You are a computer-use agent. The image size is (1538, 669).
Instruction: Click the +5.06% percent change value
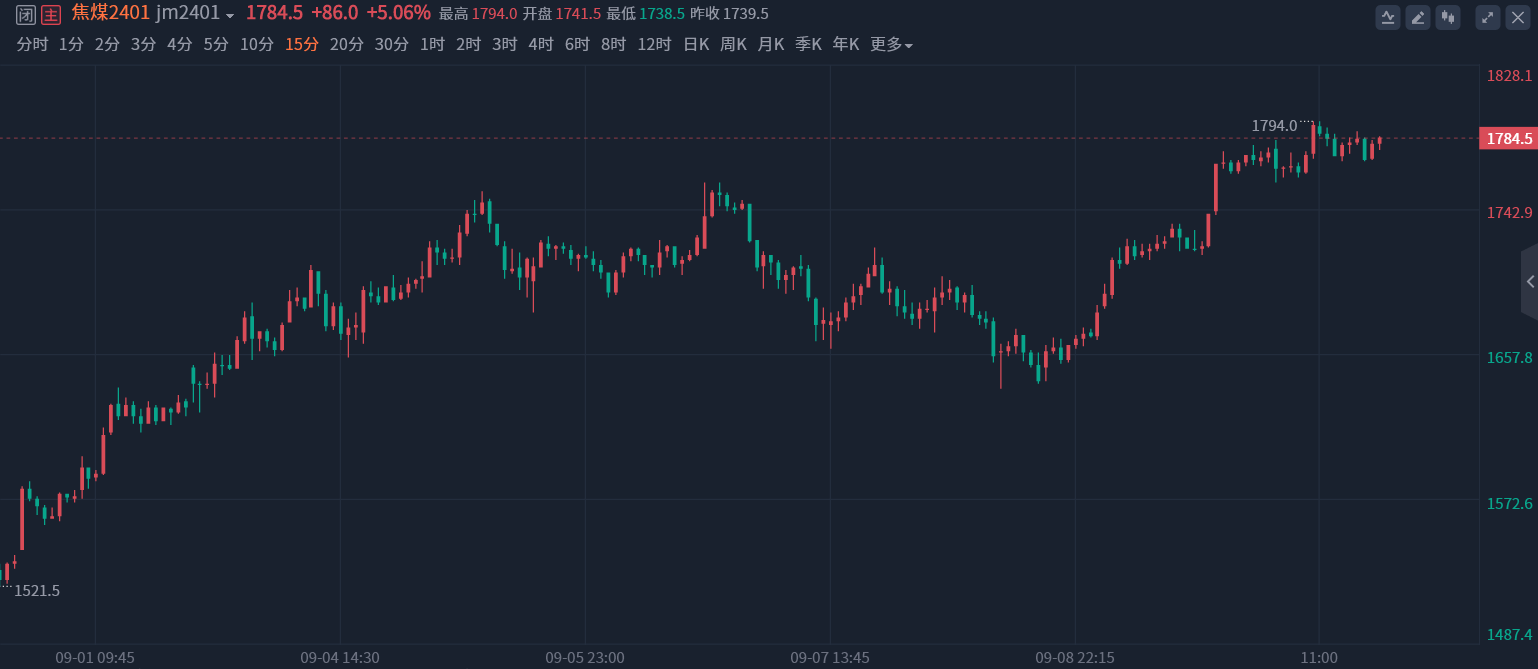pyautogui.click(x=398, y=13)
